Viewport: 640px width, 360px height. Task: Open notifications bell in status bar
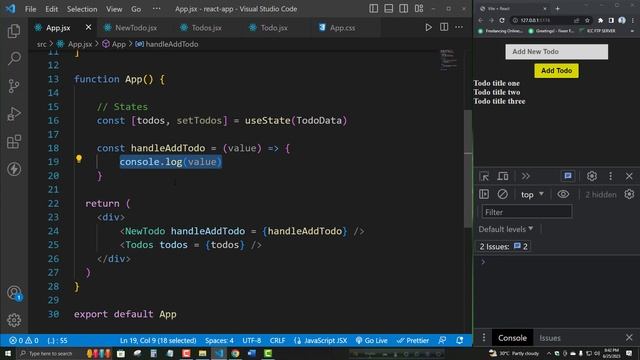point(460,340)
